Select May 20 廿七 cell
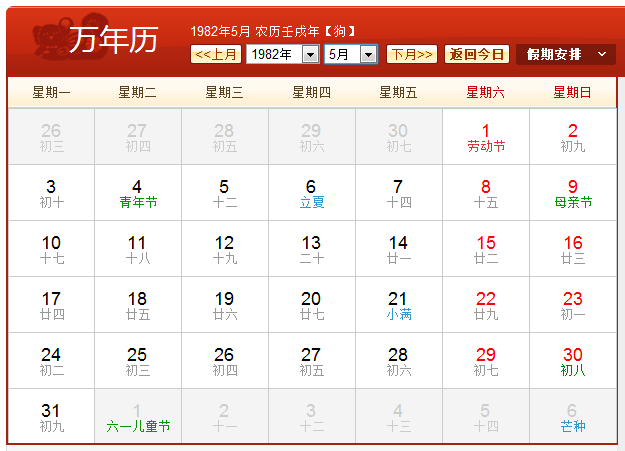625x451 pixels. 312,305
